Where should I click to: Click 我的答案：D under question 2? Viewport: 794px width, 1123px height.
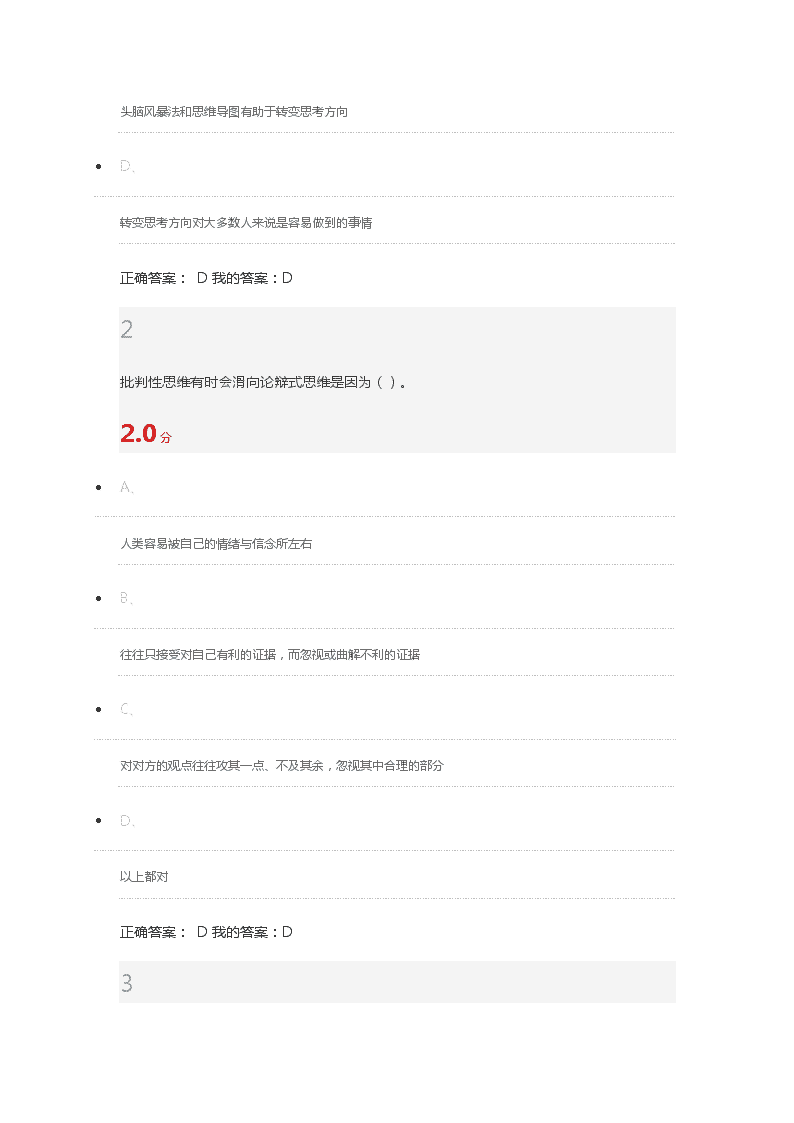point(252,932)
